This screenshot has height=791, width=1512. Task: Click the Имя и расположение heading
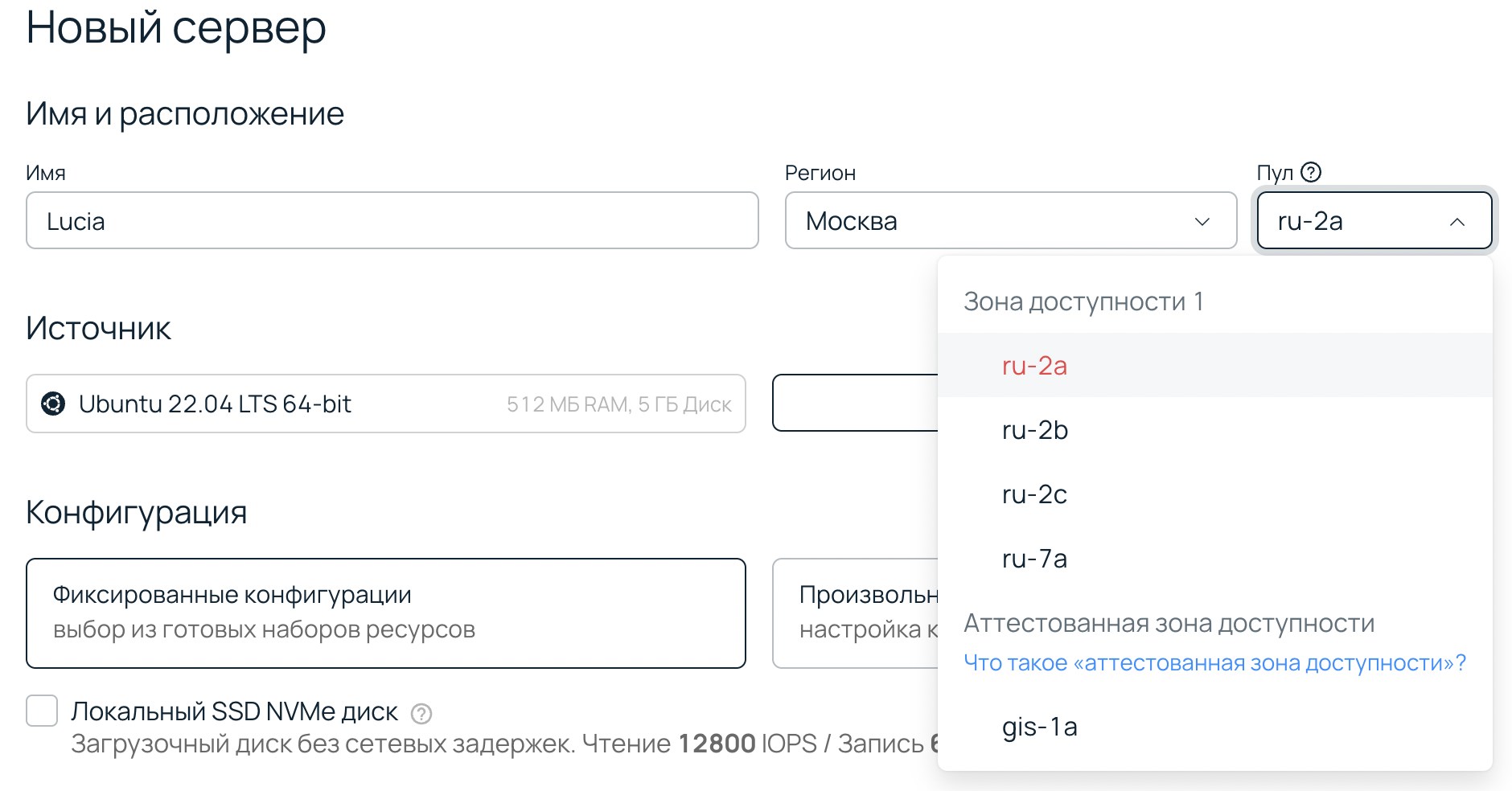point(185,114)
